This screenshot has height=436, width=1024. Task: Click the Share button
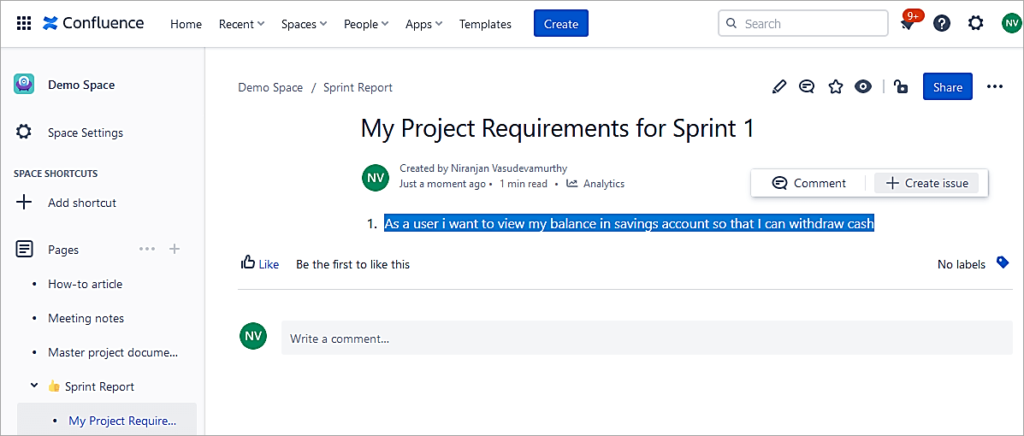pos(948,87)
